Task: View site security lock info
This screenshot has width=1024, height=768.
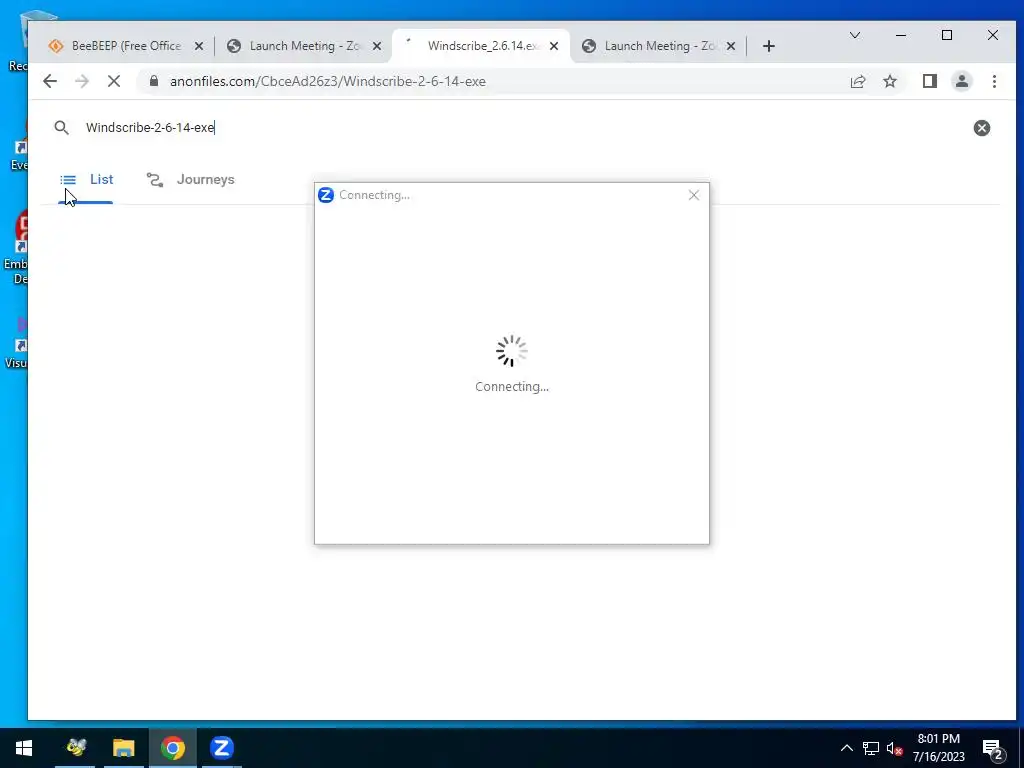Action: click(153, 81)
